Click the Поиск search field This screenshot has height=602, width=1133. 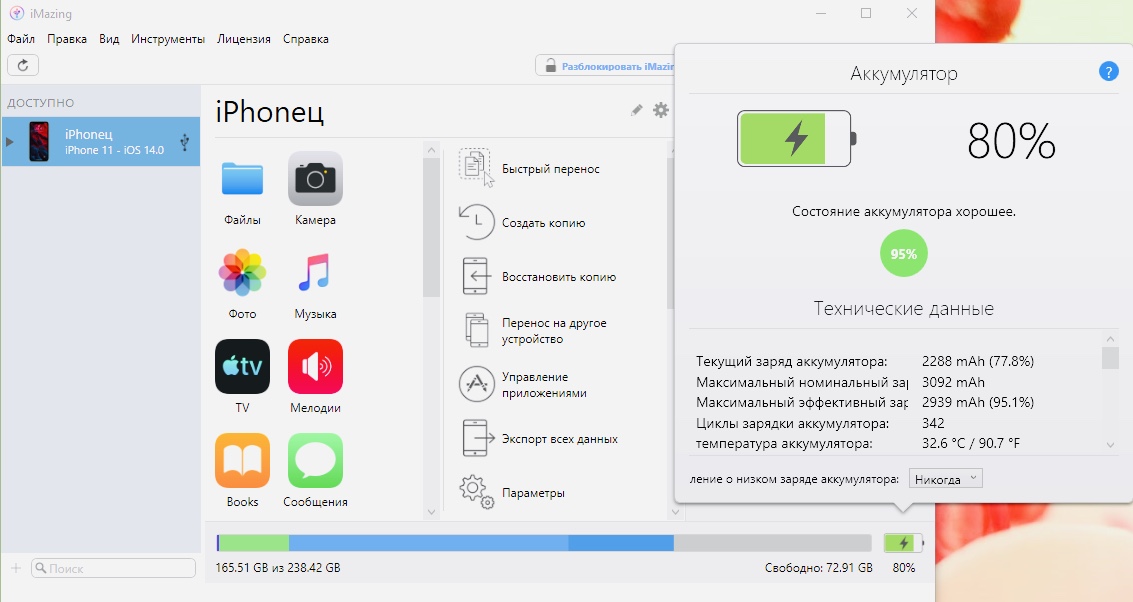click(x=113, y=568)
